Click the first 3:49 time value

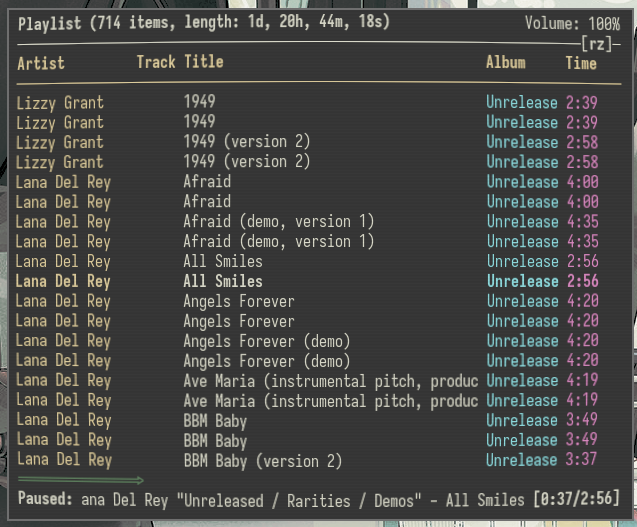[x=581, y=419]
